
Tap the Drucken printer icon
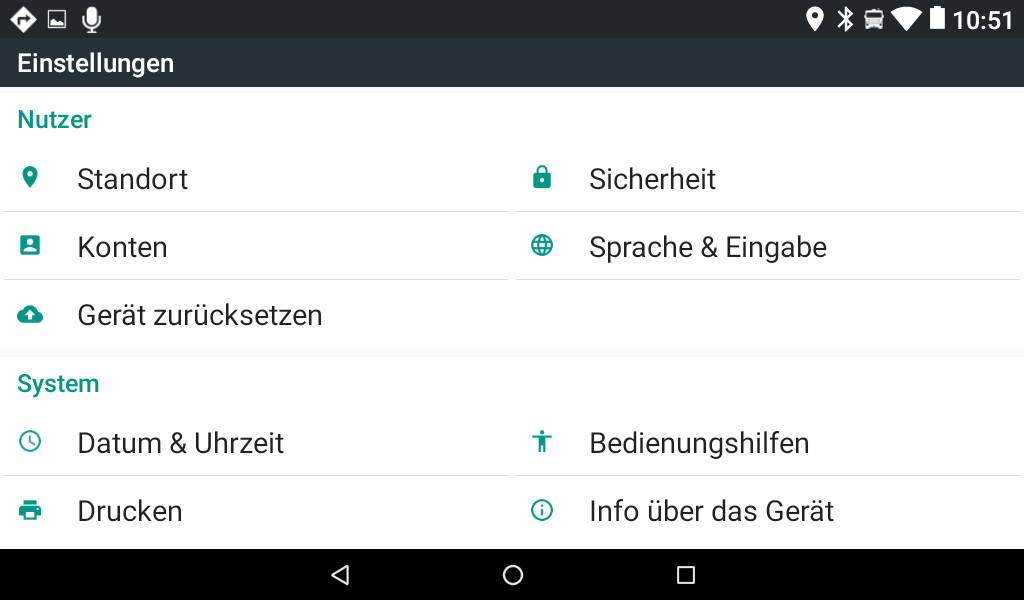tap(30, 510)
